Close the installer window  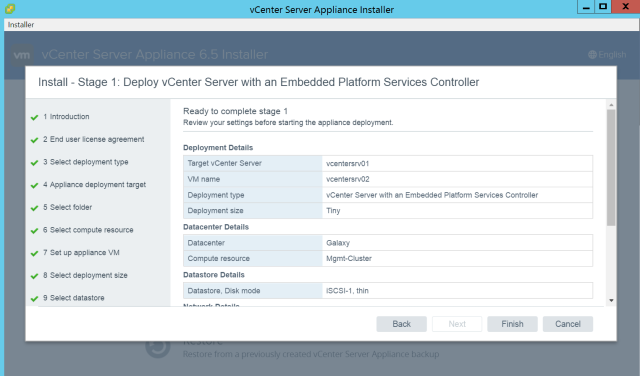click(x=625, y=7)
